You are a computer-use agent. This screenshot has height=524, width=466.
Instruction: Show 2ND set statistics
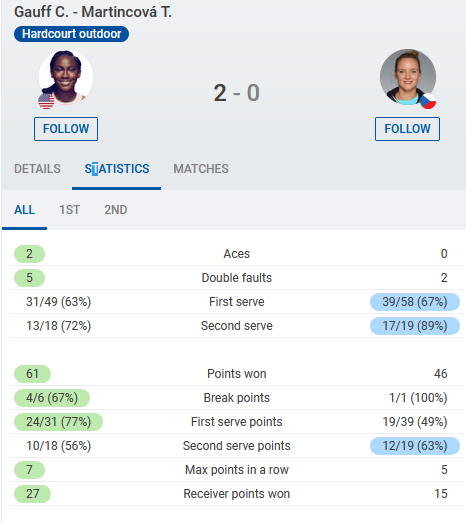pyautogui.click(x=116, y=210)
